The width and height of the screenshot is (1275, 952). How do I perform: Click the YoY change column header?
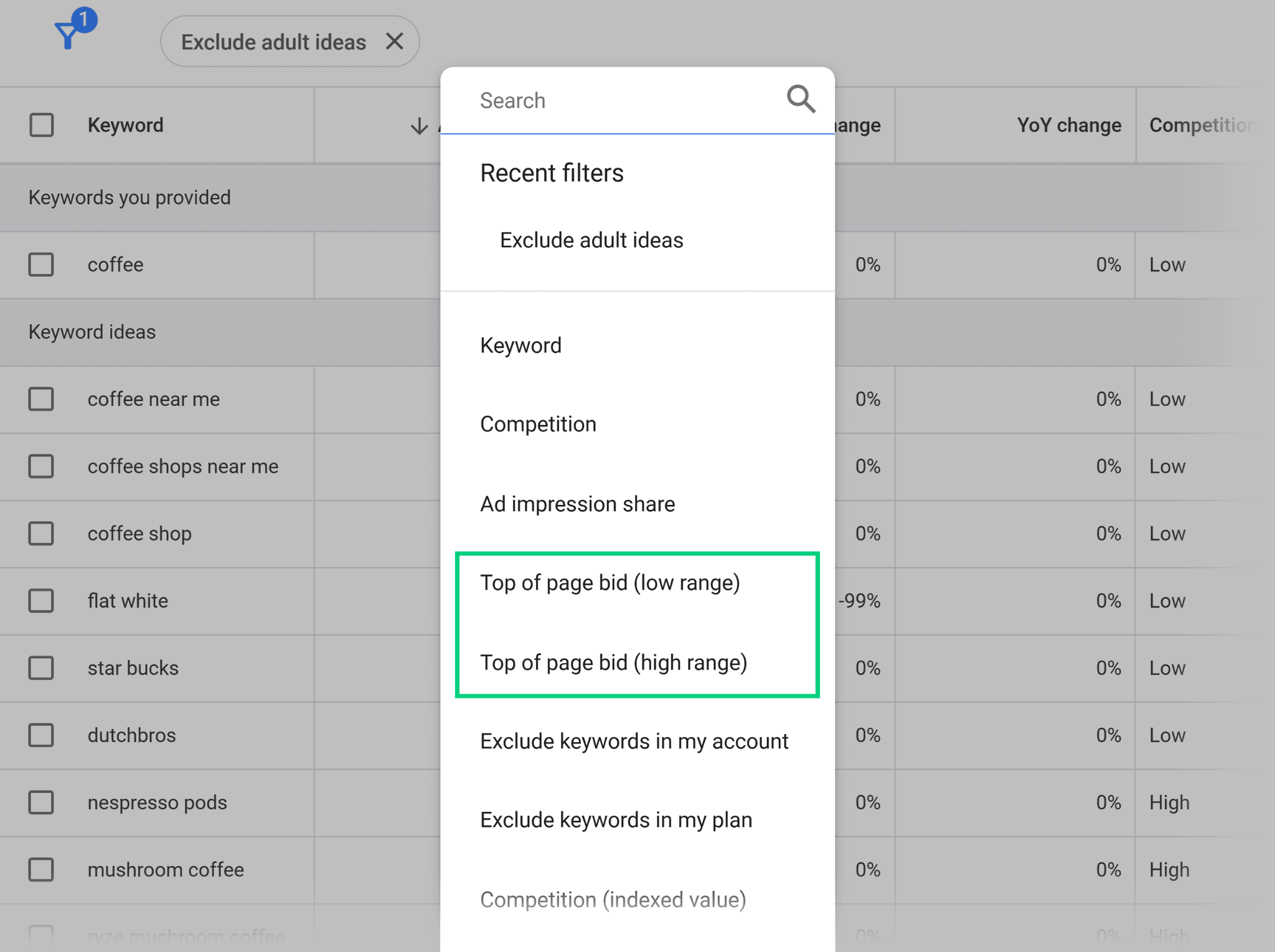1068,125
